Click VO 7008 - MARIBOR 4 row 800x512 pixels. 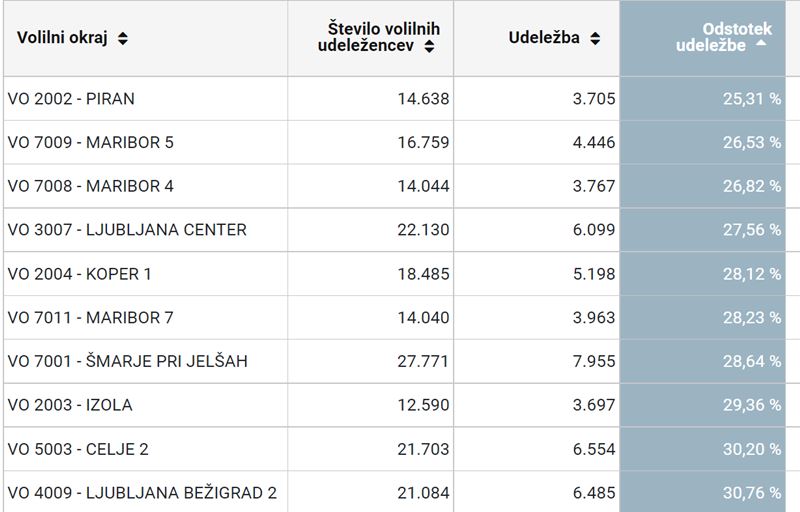coord(90,186)
